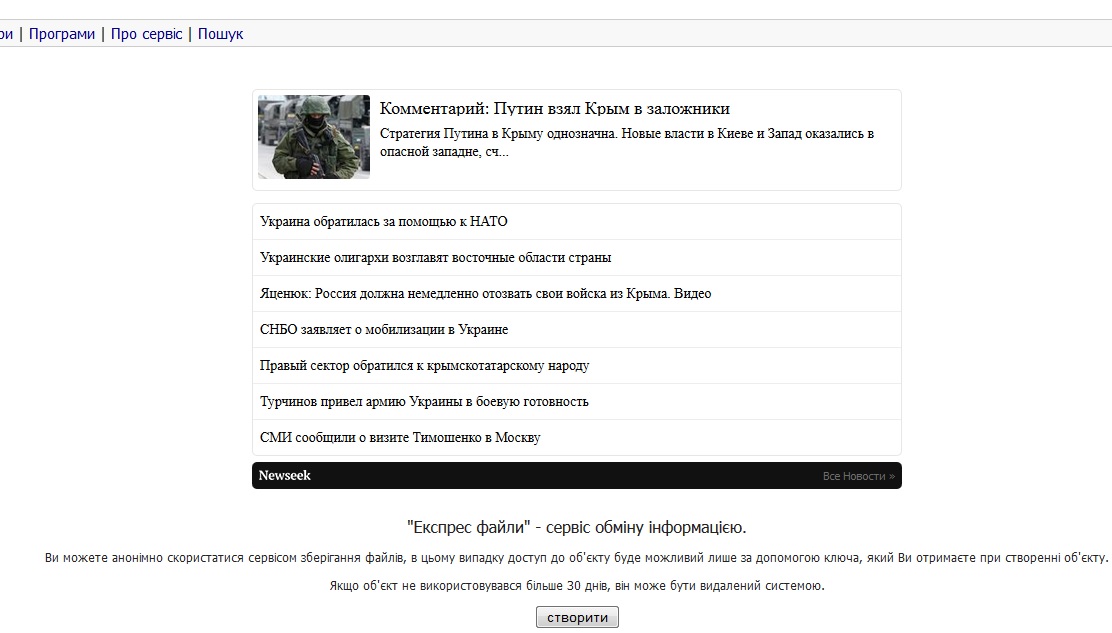Read СНБО заявляет о мобилизации в Украине
The image size is (1112, 633).
(x=384, y=330)
